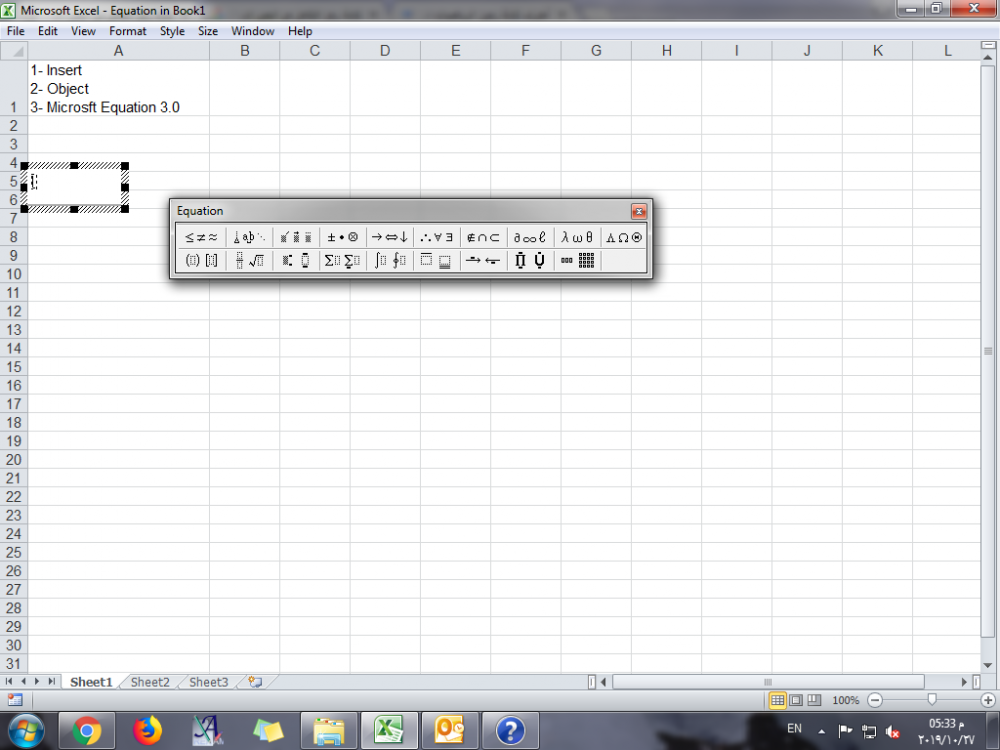Switch to Normal view in status bar
The width and height of the screenshot is (1000, 750).
(x=777, y=700)
